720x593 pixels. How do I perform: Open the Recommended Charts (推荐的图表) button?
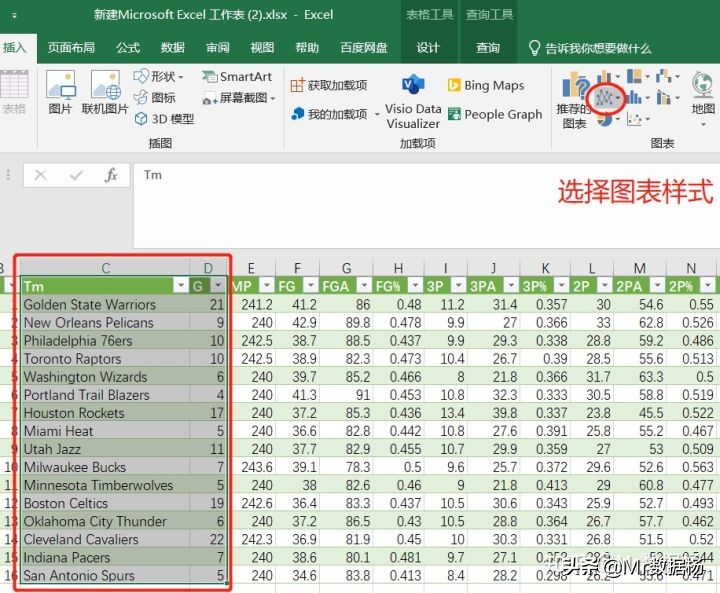pyautogui.click(x=574, y=102)
